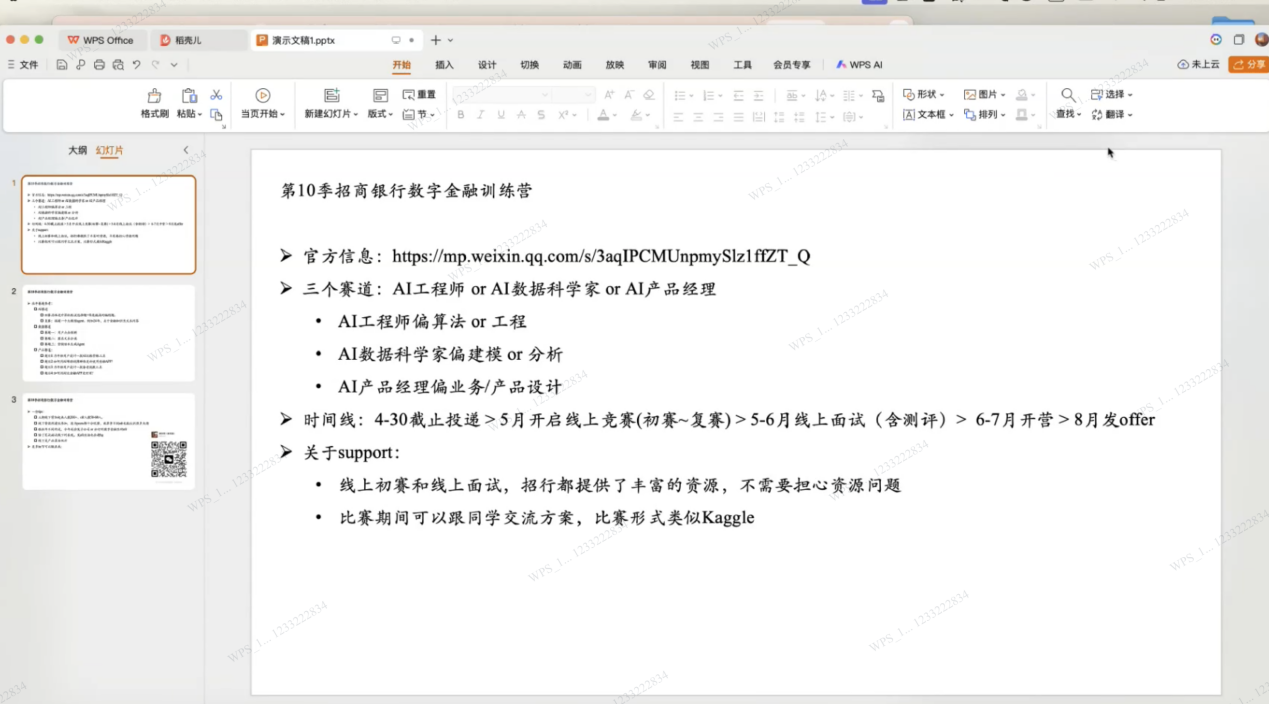The height and width of the screenshot is (704, 1269).
Task: Click the 查找 magnifier search icon
Action: [x=1068, y=95]
